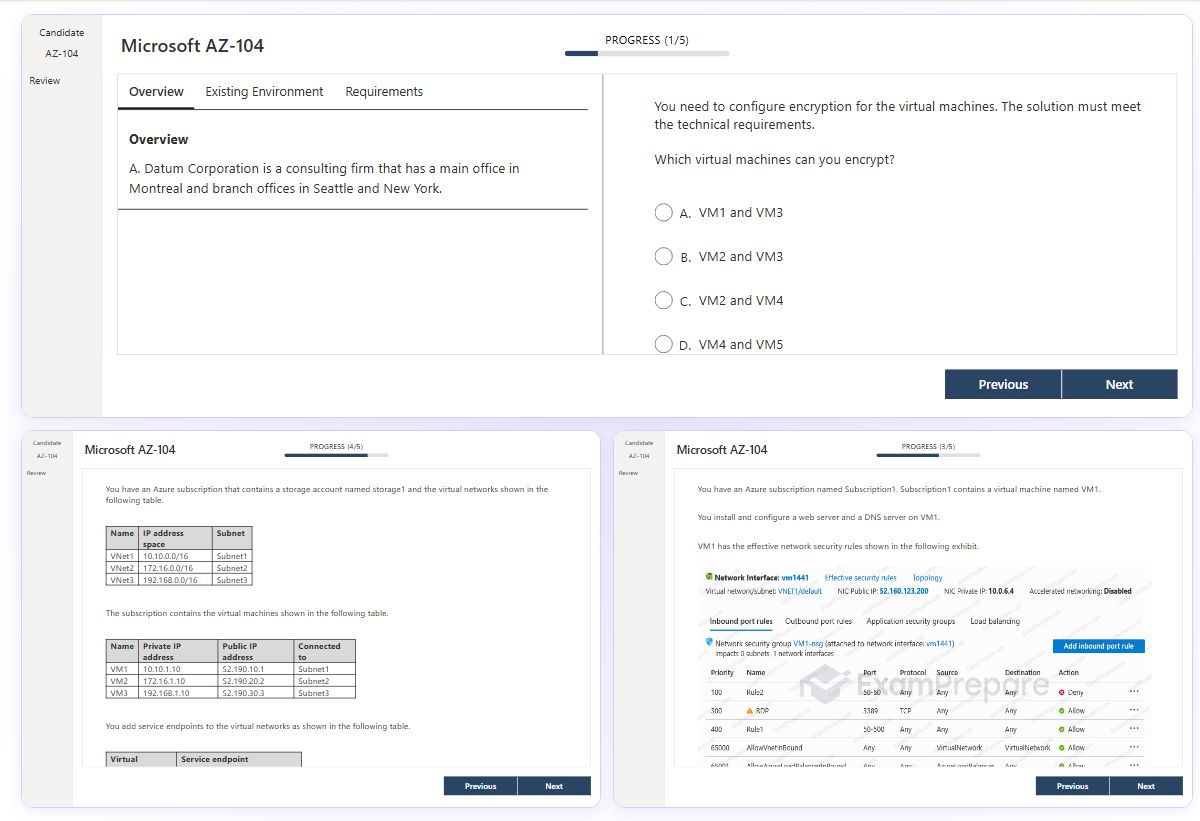Image resolution: width=1200 pixels, height=821 pixels.
Task: Click the green Allow icon on Rule1 row
Action: 1061,729
